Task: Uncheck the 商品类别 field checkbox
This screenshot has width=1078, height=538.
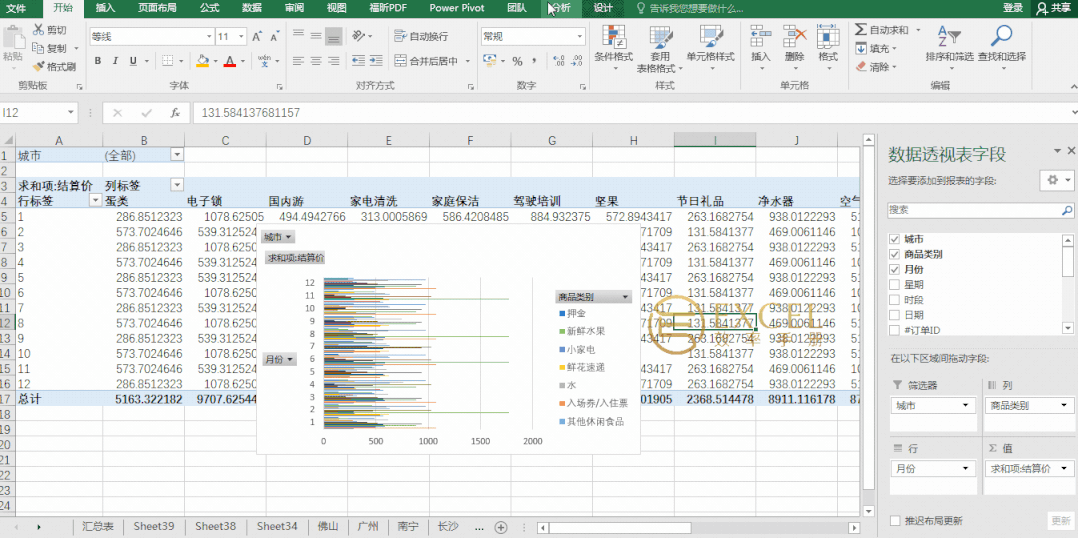Action: (894, 254)
